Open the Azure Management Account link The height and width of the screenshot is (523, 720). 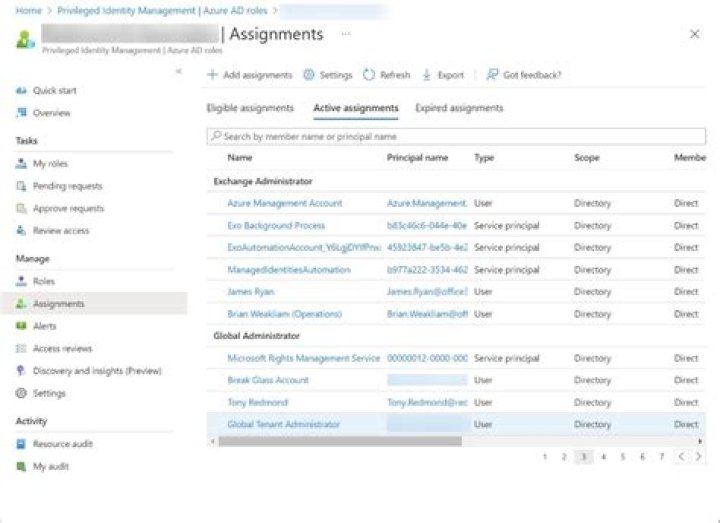(x=284, y=203)
